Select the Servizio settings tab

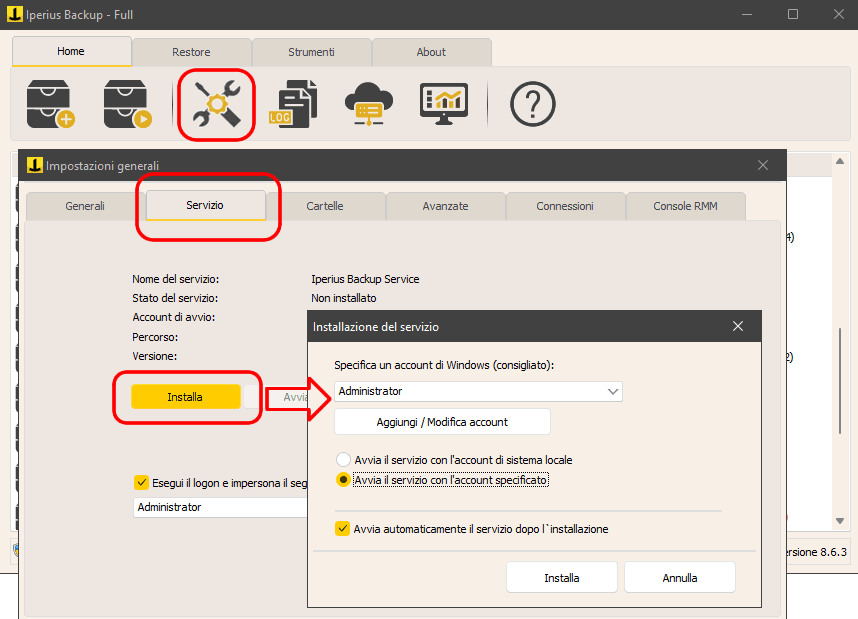click(x=205, y=205)
